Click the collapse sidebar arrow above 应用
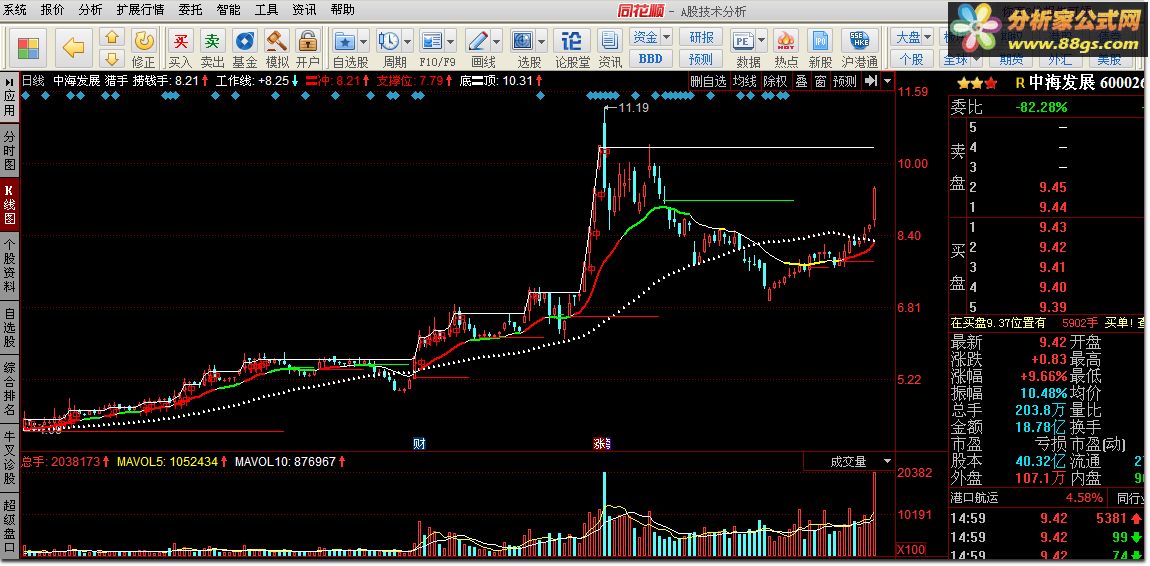This screenshot has height=566, width=1150. click(10, 80)
